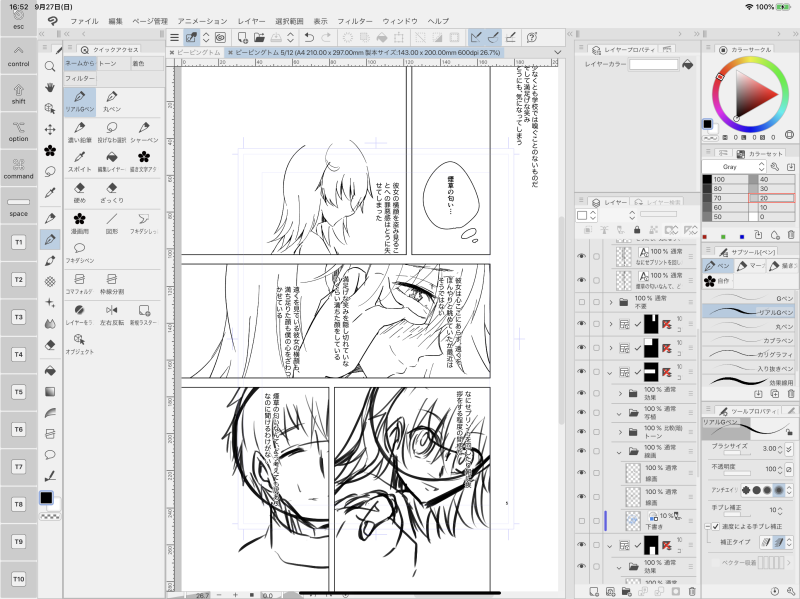Choose 枠線分割 frame split tool
This screenshot has height=599, width=800.
(x=112, y=284)
